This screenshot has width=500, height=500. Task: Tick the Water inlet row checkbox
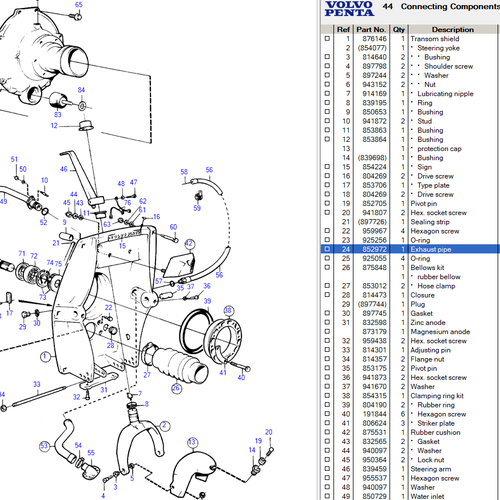[327, 496]
